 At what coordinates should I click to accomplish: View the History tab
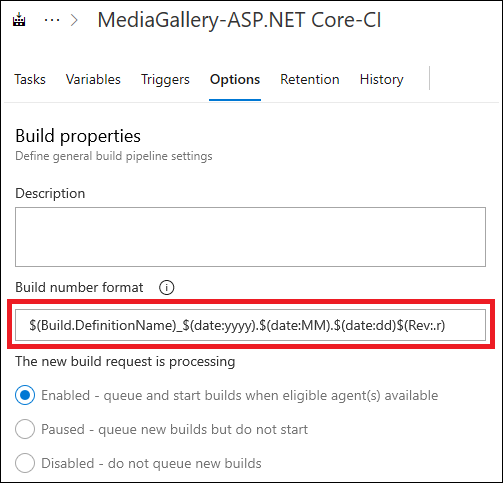point(382,79)
